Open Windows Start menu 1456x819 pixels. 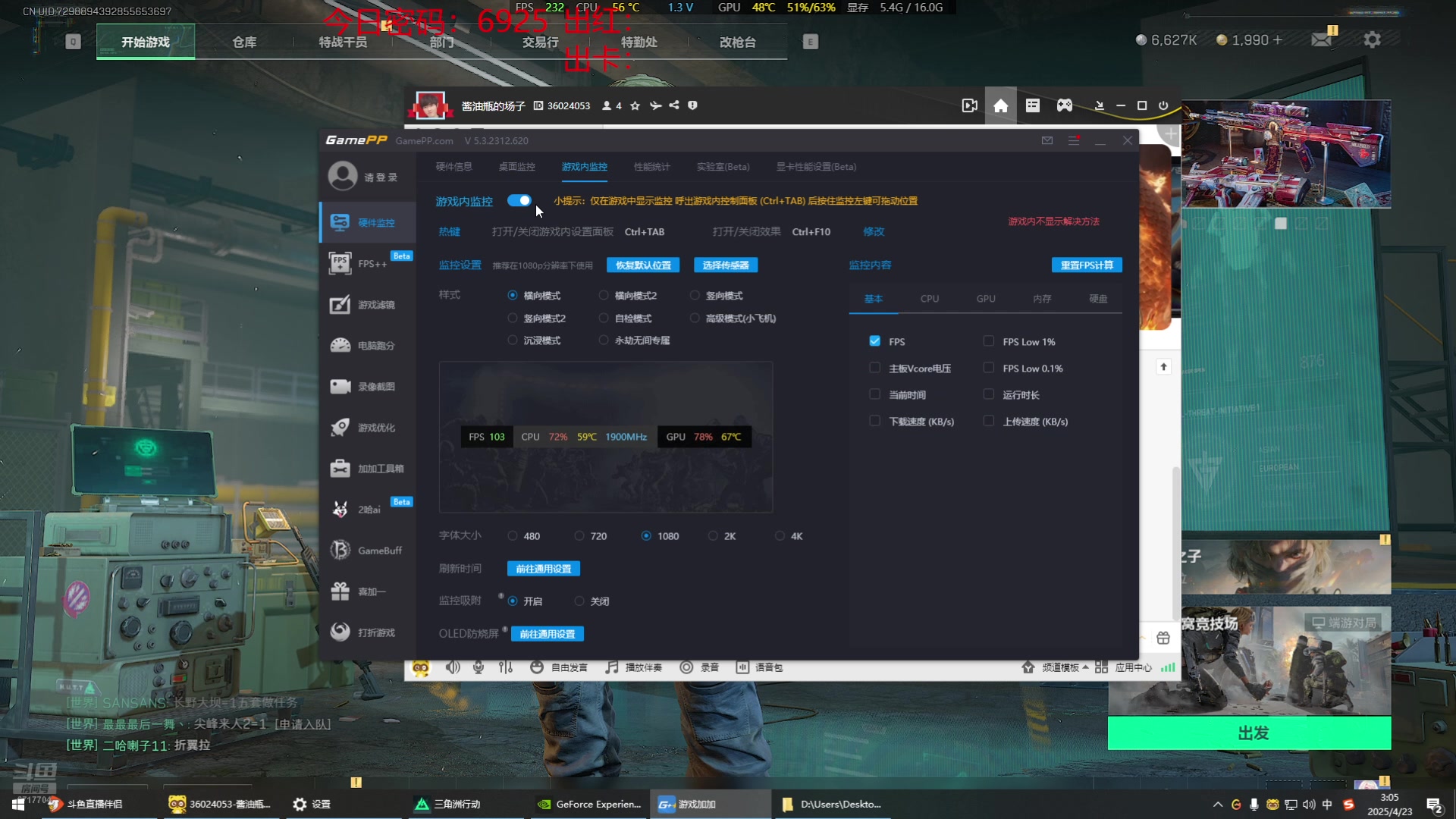pyautogui.click(x=18, y=804)
